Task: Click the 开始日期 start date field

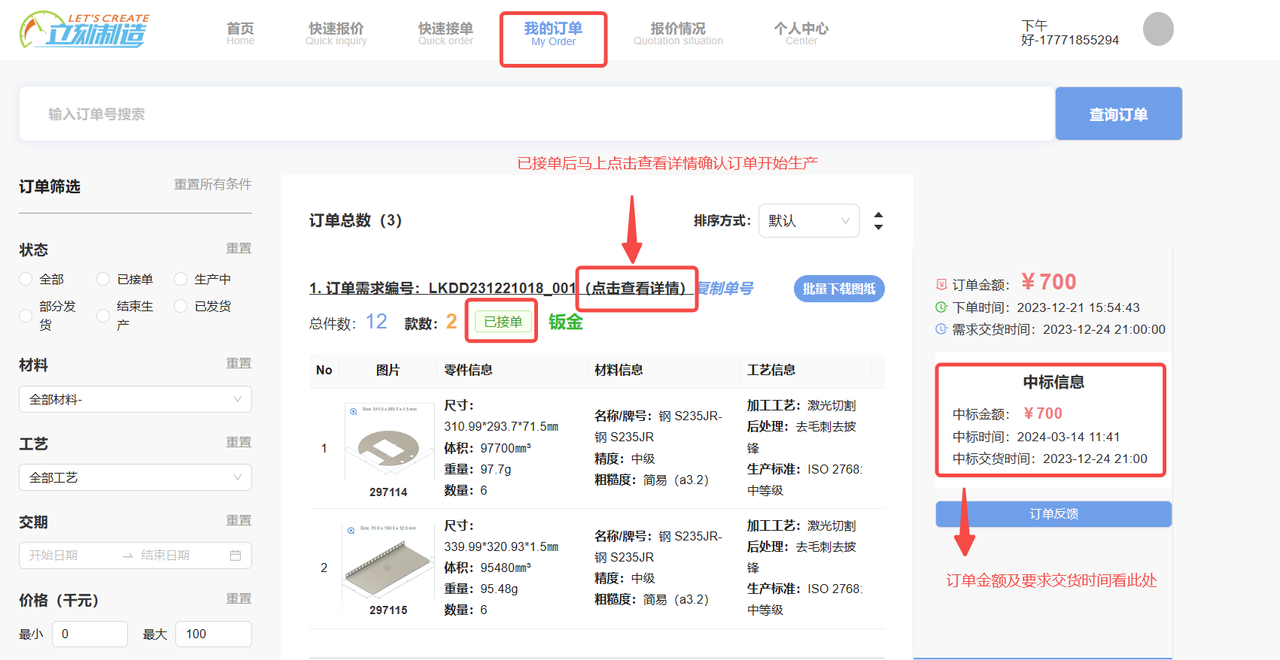Action: pos(70,555)
